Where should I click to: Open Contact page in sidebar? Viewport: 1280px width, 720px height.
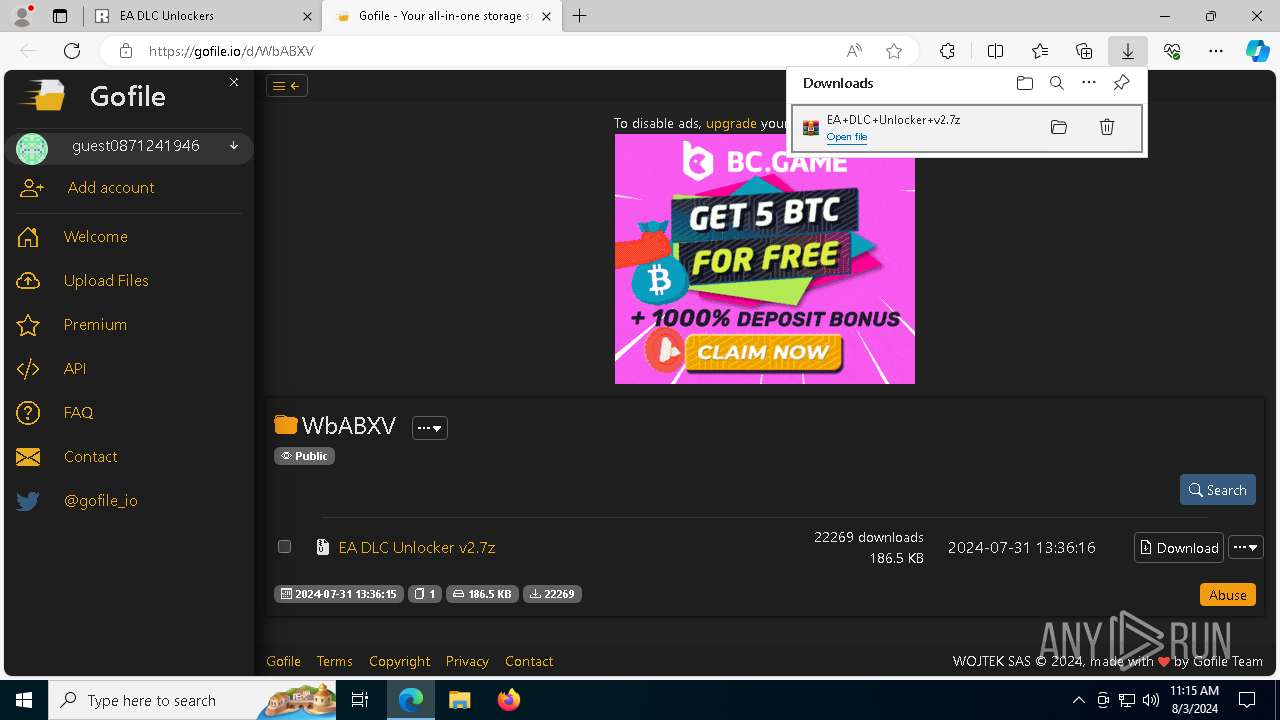tap(90, 457)
